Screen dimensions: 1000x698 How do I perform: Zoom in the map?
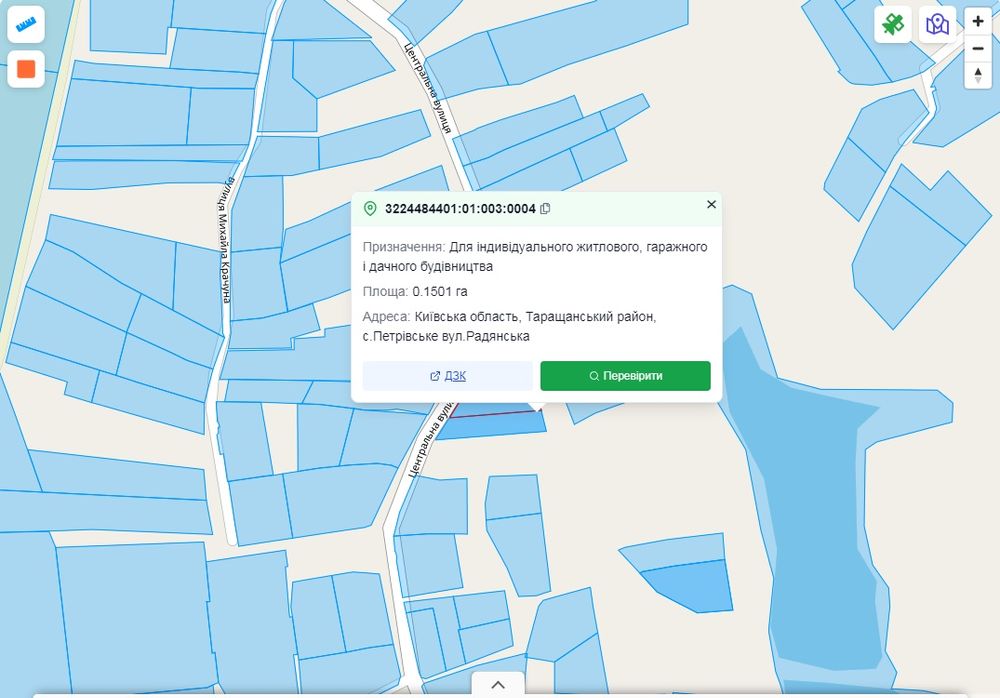(x=978, y=21)
